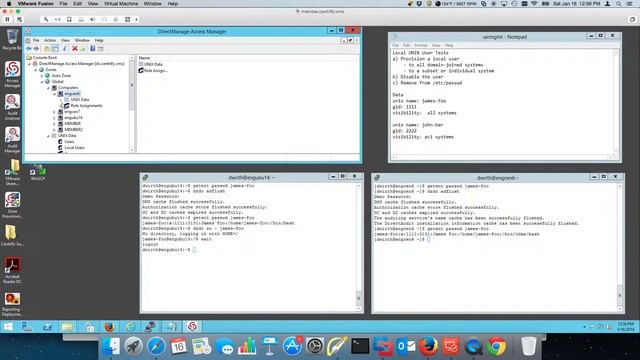Open Terminal in the macOS Dock
The image size is (640, 360).
coord(360,347)
